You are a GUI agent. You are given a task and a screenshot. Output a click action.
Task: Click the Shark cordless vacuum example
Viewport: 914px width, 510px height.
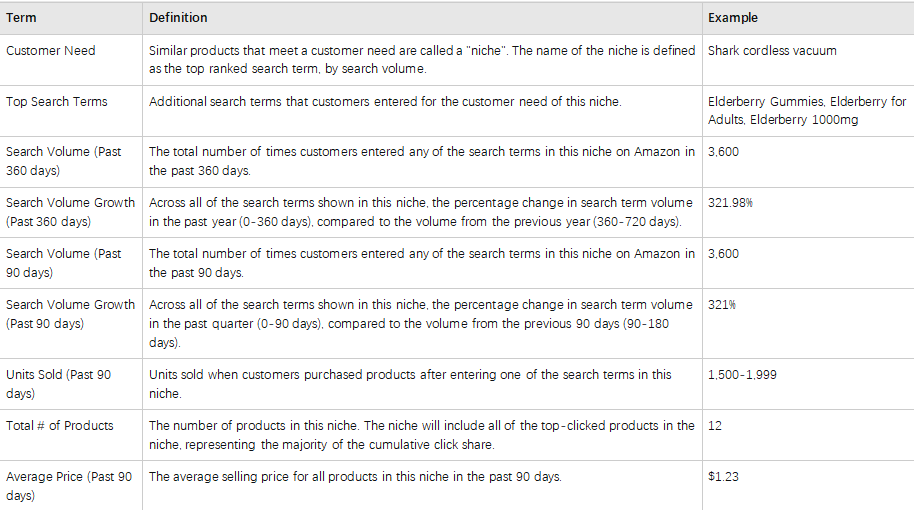coord(772,51)
